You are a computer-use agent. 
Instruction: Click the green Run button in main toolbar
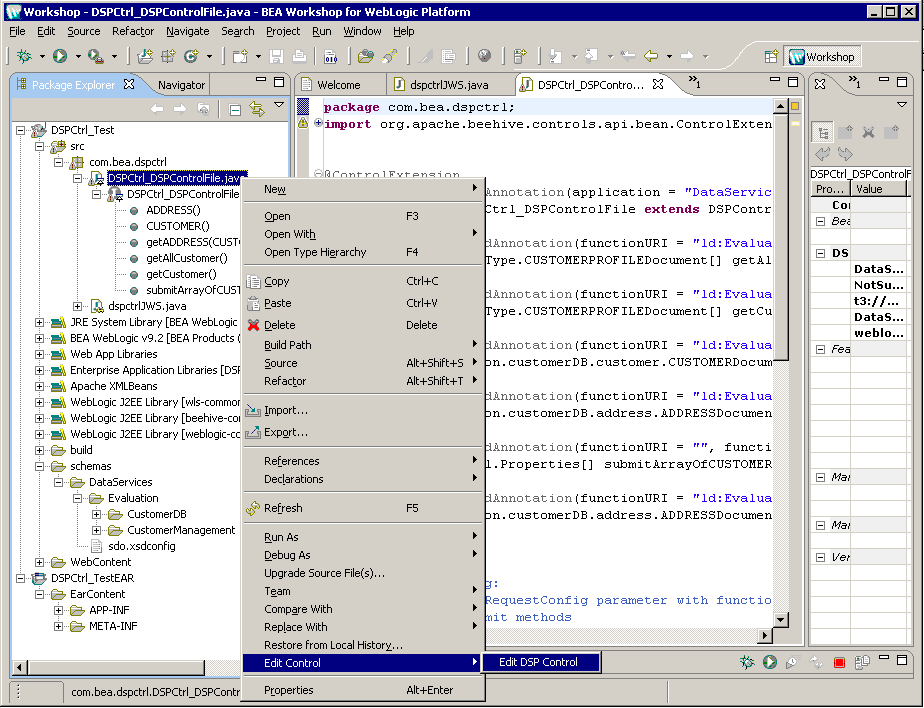[60, 56]
